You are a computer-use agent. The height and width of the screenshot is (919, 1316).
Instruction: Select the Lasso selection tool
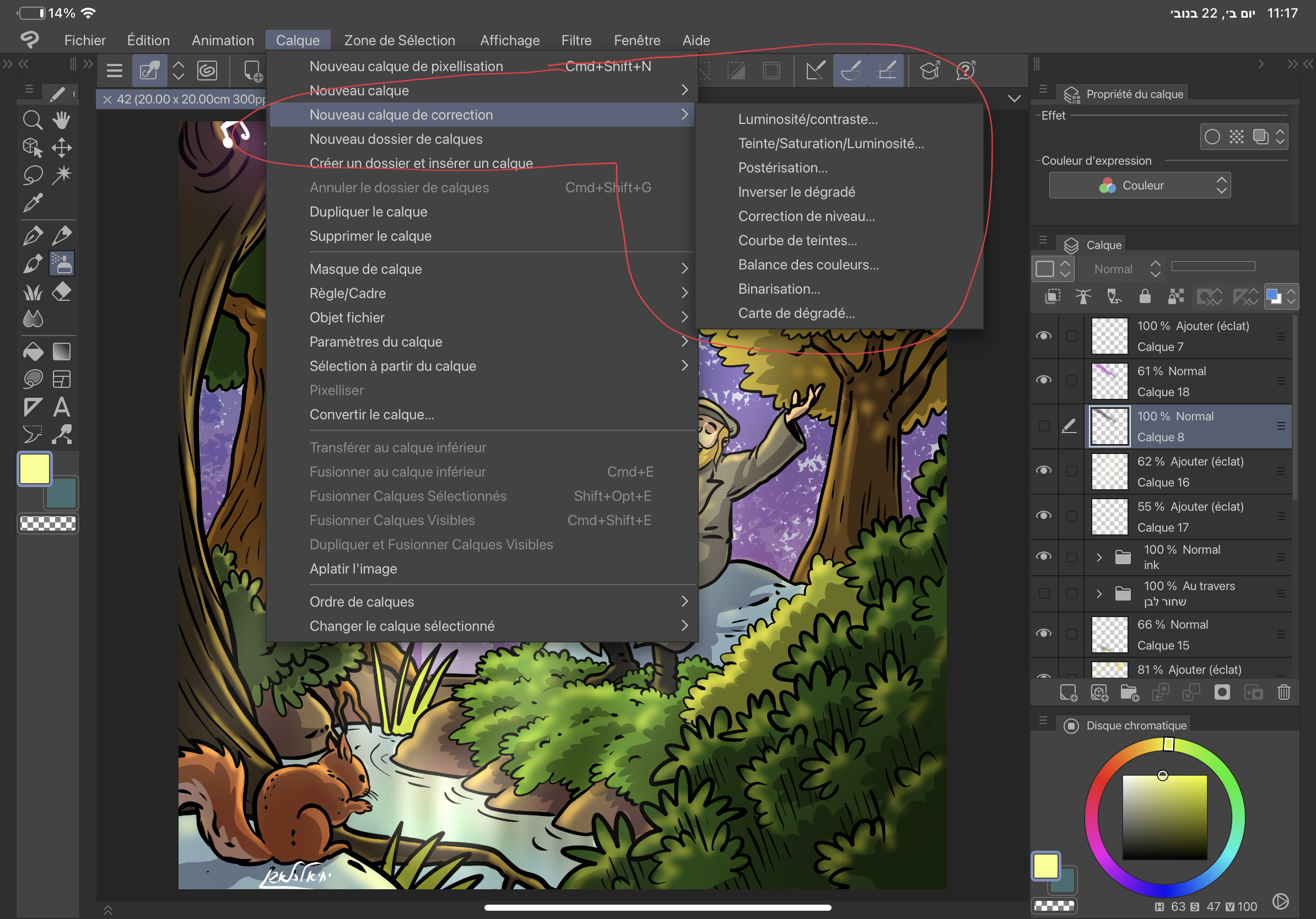pyautogui.click(x=32, y=175)
